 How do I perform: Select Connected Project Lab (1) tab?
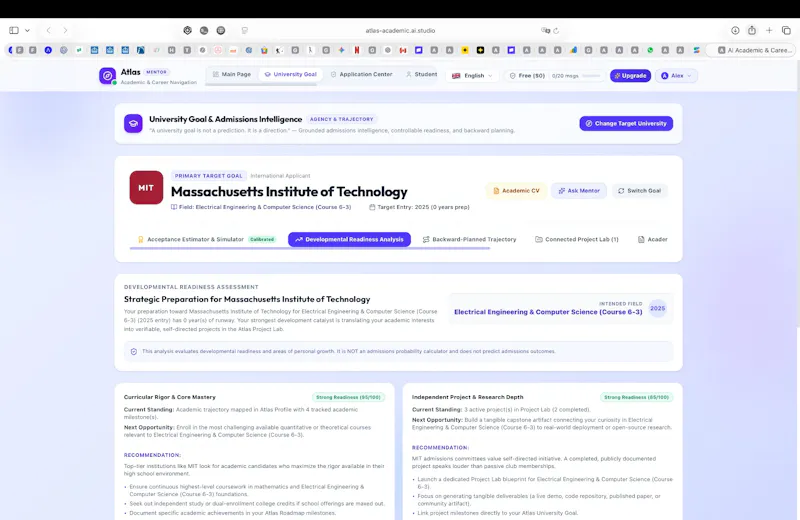click(x=577, y=239)
